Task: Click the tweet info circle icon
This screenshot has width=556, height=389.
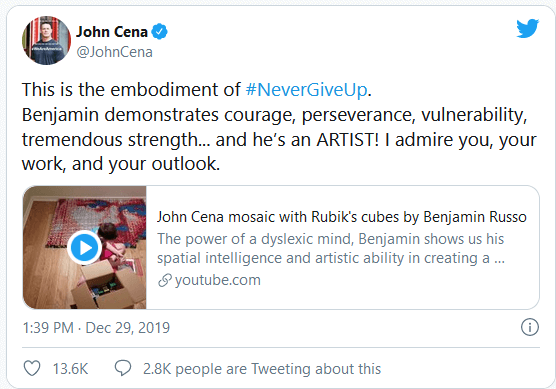Action: tap(530, 327)
